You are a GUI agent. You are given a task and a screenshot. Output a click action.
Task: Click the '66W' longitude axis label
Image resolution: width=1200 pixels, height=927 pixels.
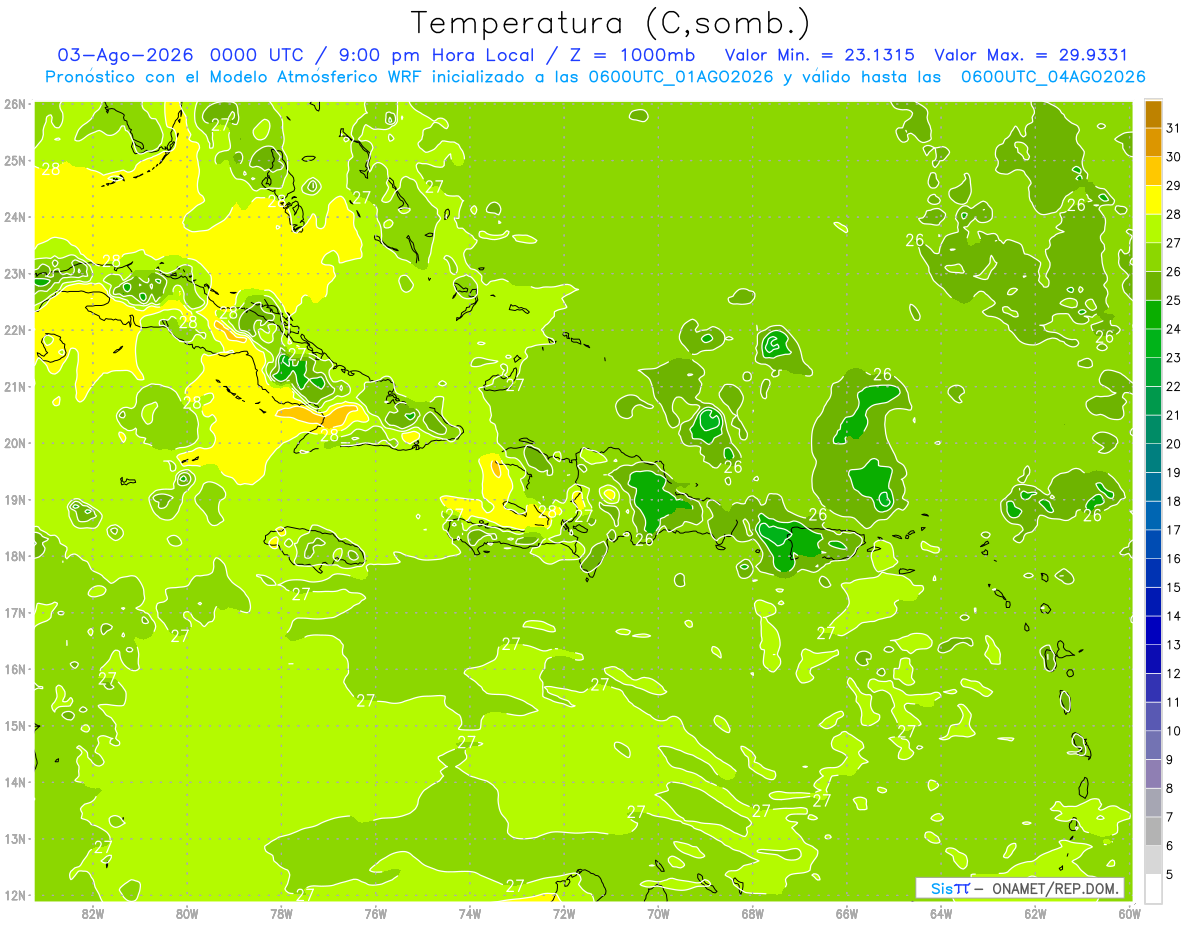[846, 913]
